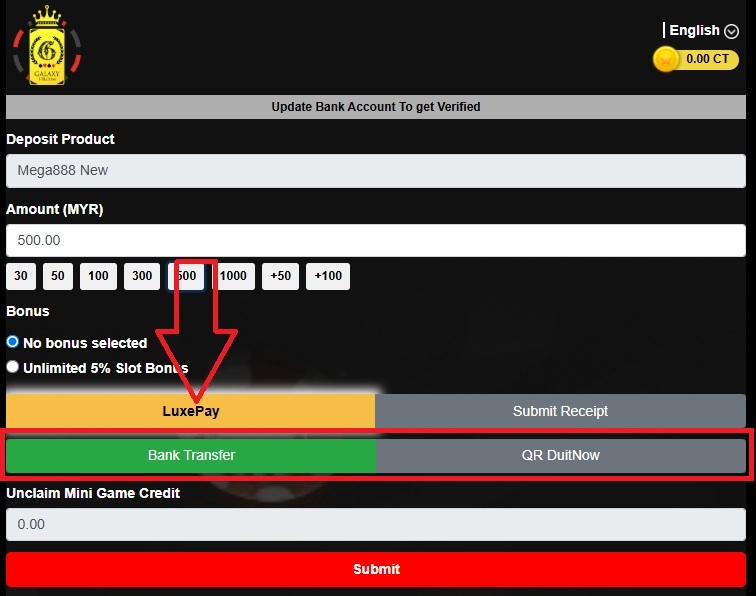
Task: Click Update Bank Account To get Verified banner
Action: (376, 107)
